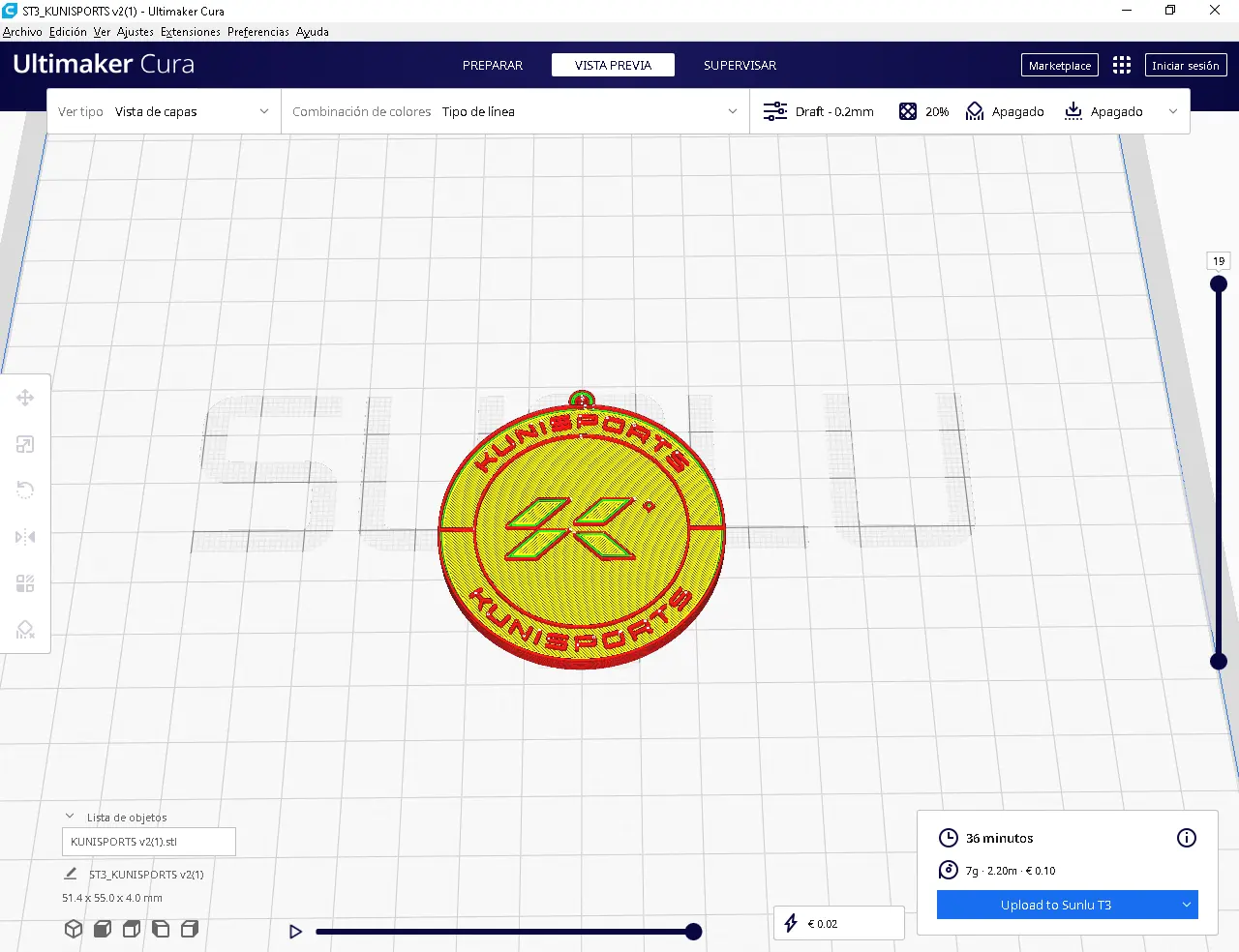The height and width of the screenshot is (952, 1239).
Task: Open the Marketplace button
Action: coord(1059,65)
